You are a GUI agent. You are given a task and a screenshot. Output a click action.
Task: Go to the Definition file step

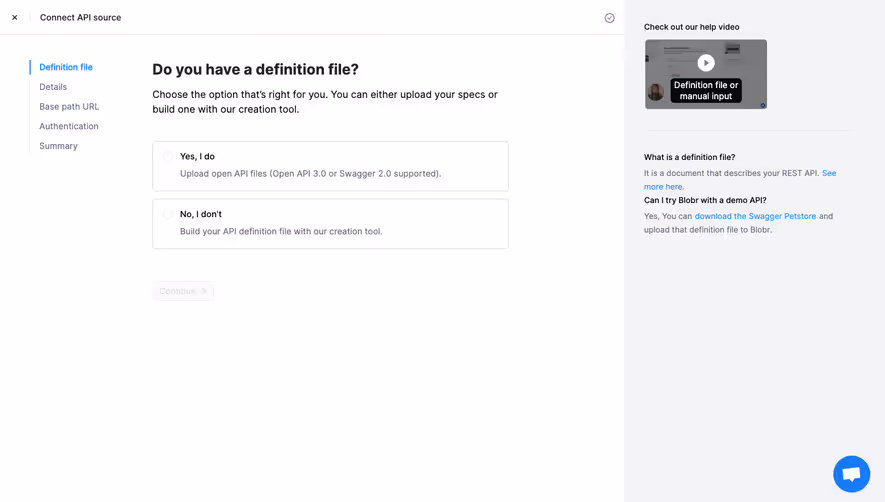click(66, 67)
